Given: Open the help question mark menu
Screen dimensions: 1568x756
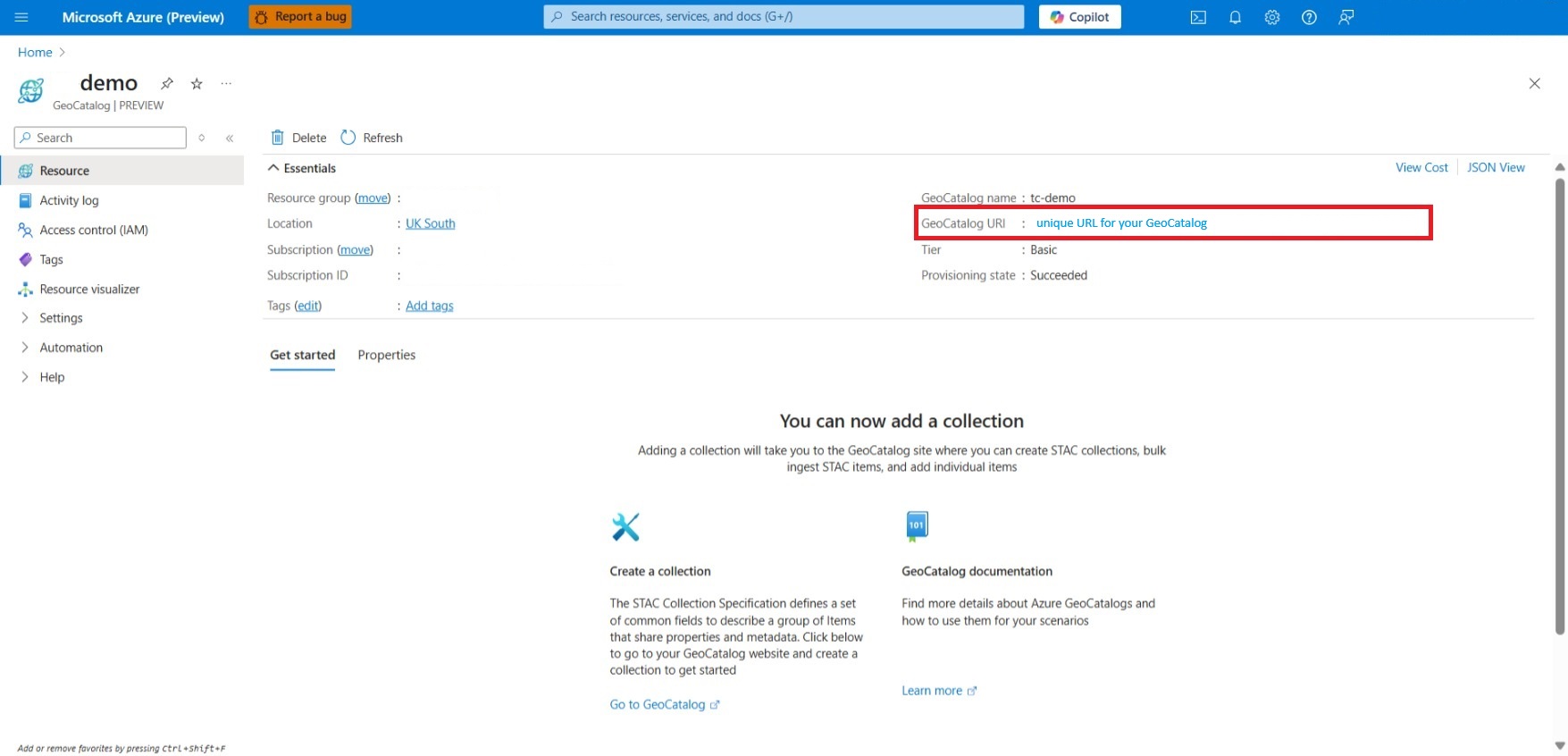Looking at the screenshot, I should [x=1309, y=17].
